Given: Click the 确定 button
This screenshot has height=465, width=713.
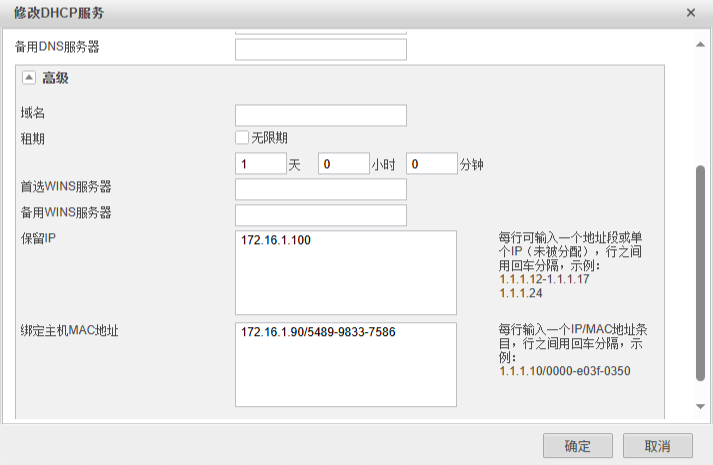Looking at the screenshot, I should click(577, 446).
